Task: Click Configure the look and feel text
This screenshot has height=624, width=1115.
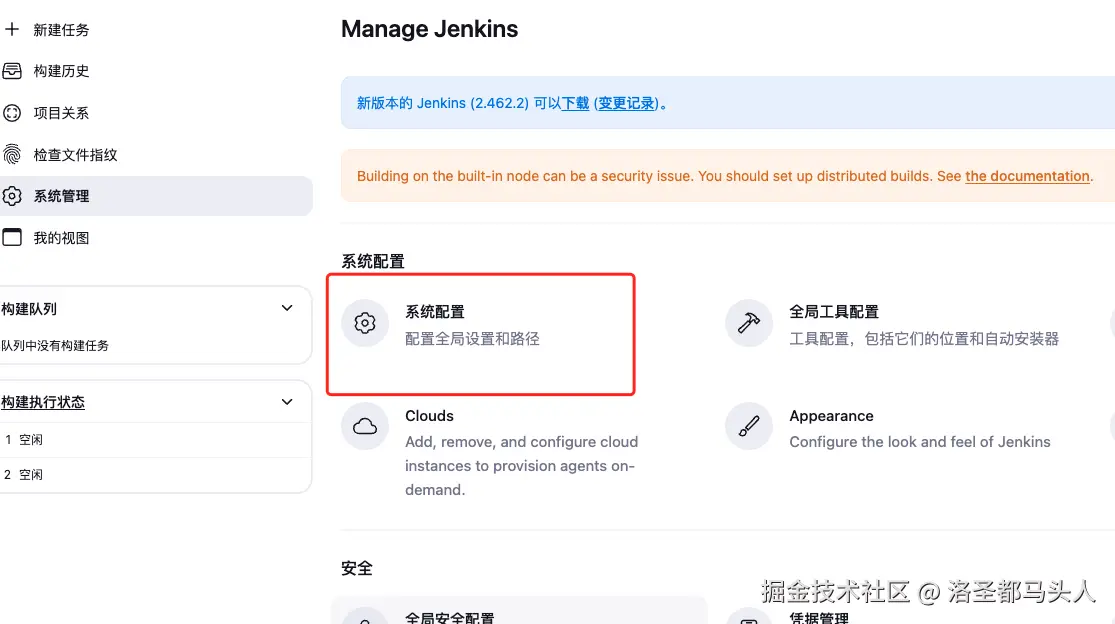Action: (x=919, y=441)
